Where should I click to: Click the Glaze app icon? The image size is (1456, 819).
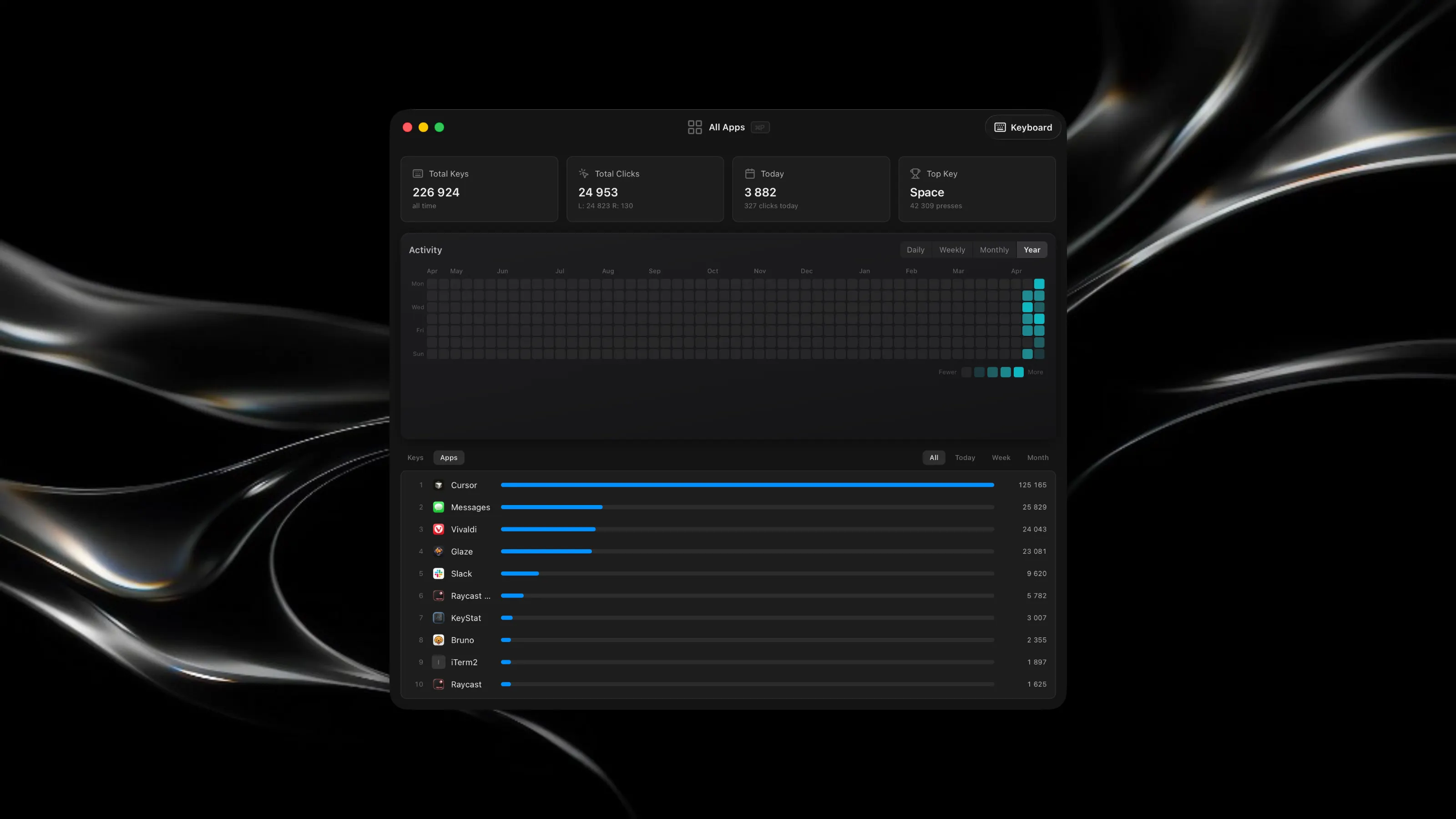tap(439, 551)
